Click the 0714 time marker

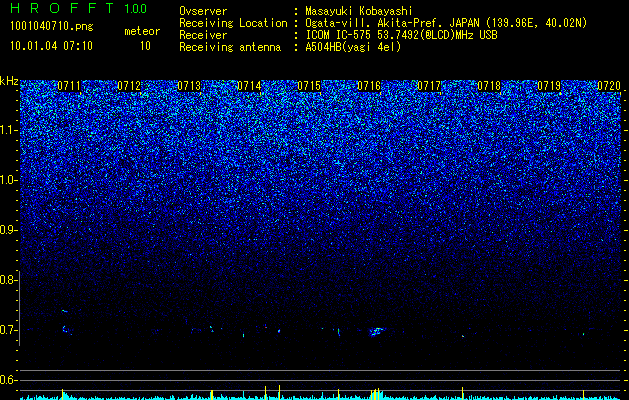249,86
